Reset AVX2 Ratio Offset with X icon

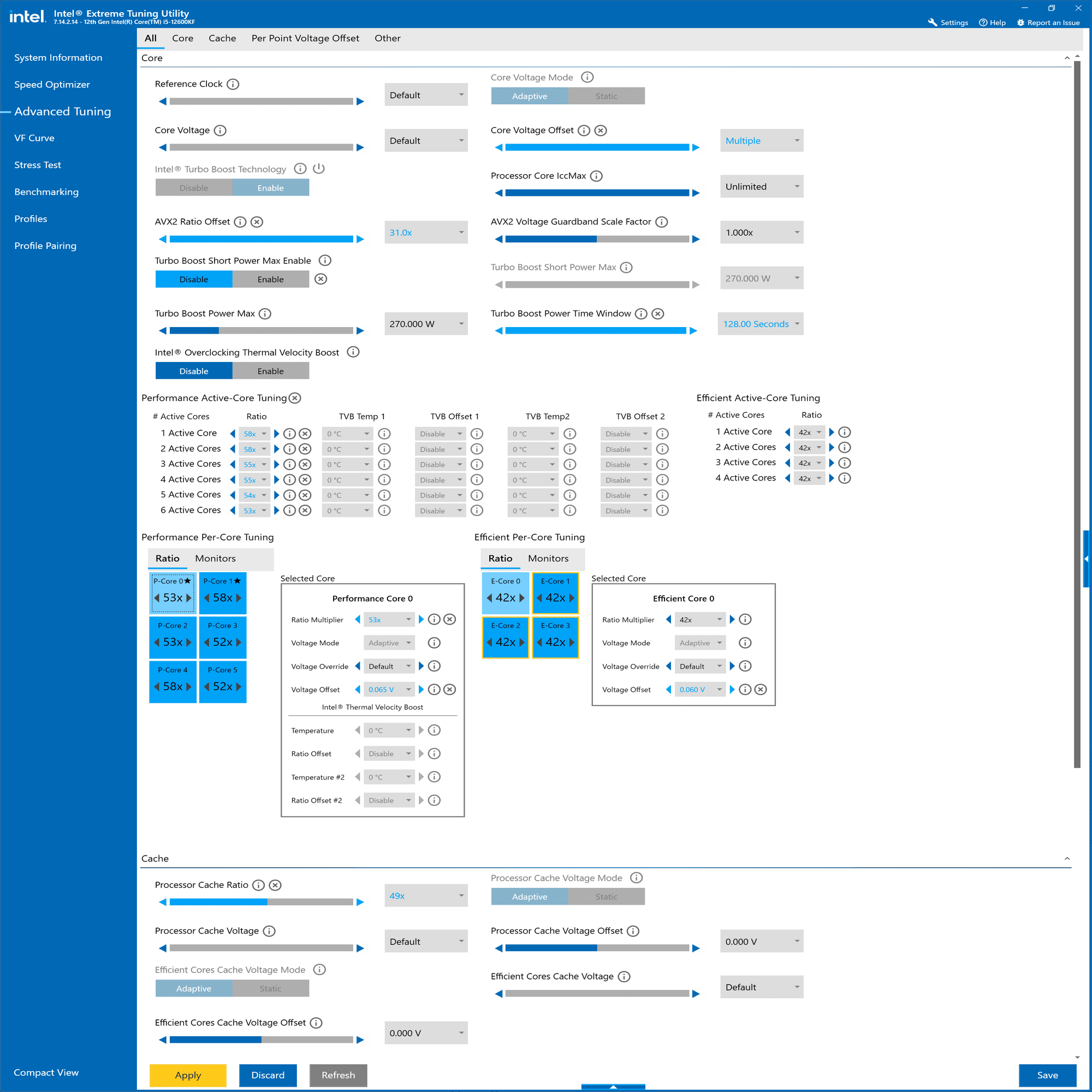(257, 222)
